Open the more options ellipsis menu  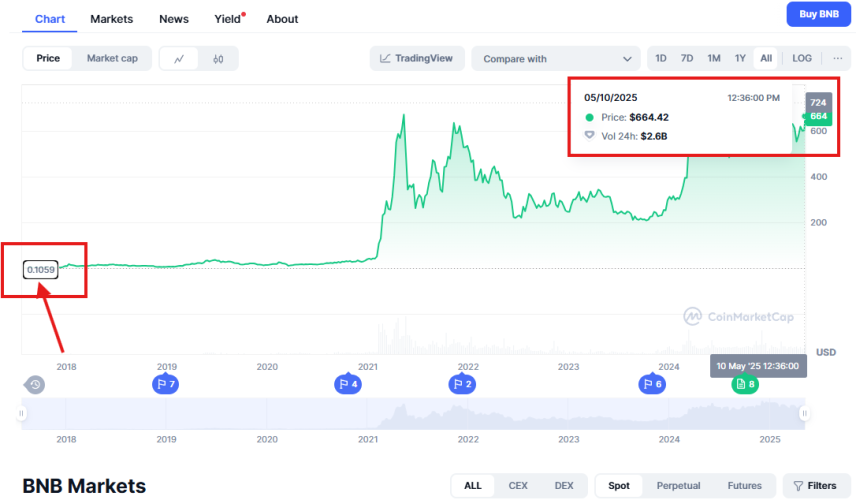coord(837,58)
